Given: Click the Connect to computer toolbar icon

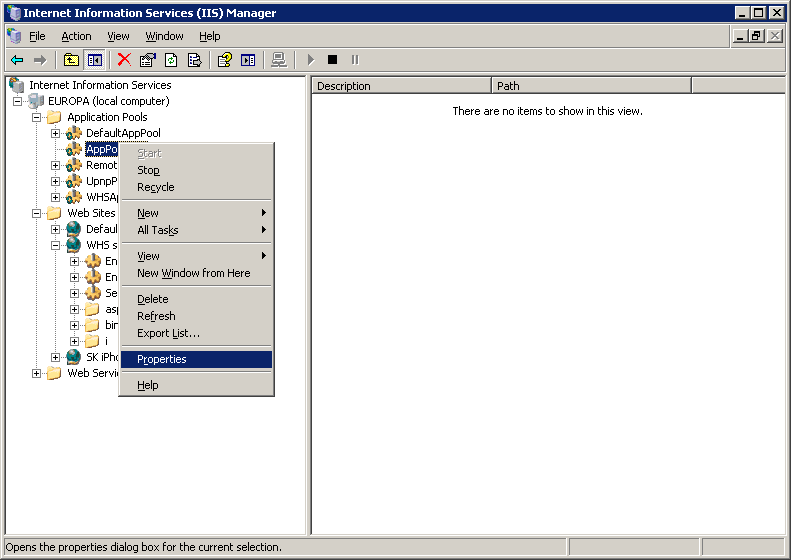Looking at the screenshot, I should point(279,60).
